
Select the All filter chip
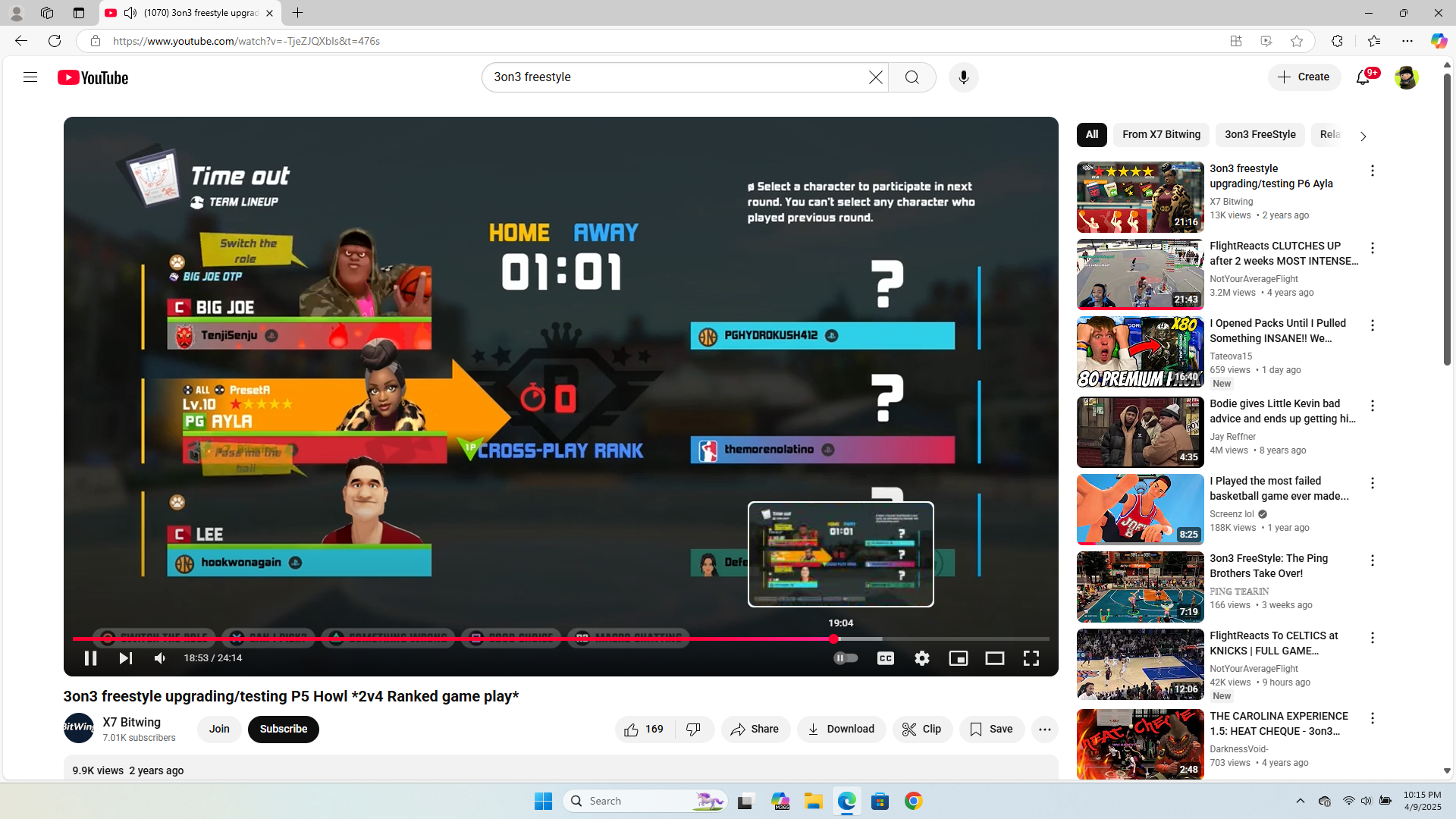click(1092, 135)
